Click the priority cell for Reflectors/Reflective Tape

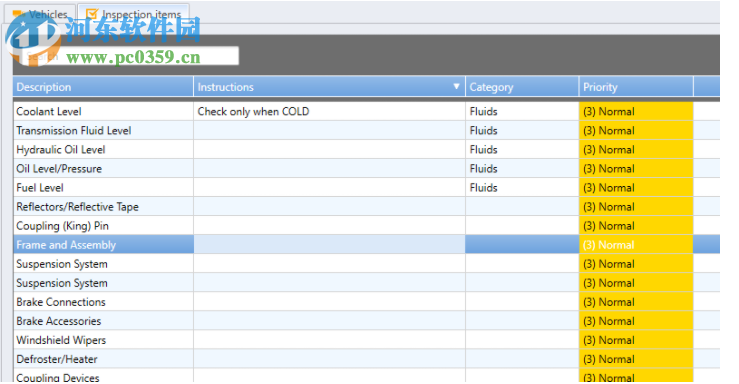(x=636, y=207)
